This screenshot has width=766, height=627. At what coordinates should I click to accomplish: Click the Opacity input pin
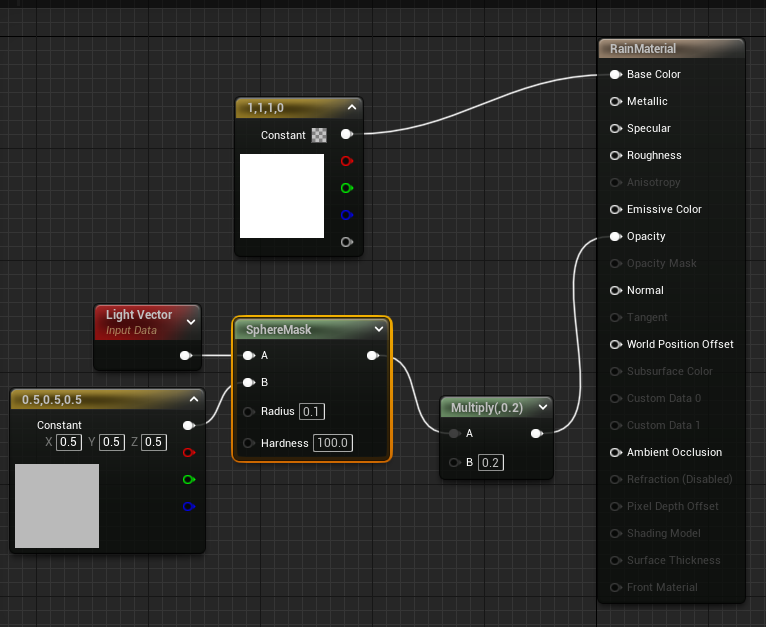pos(616,237)
